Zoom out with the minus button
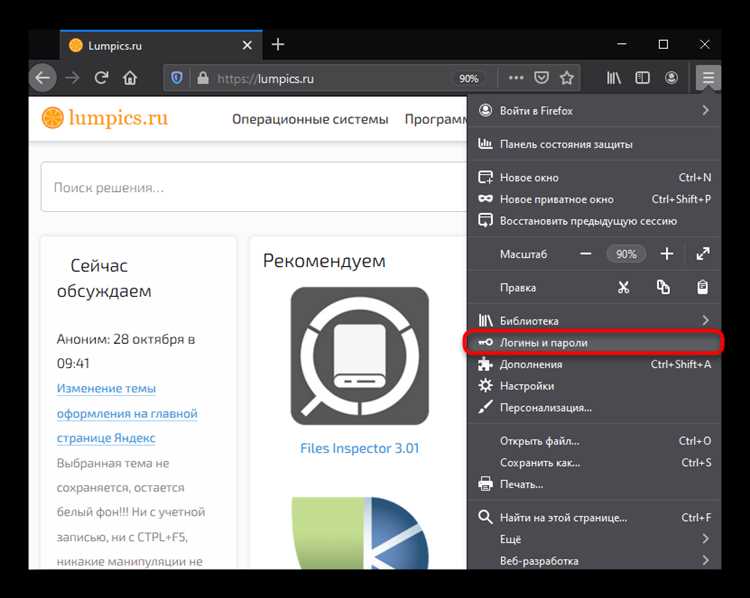Screen dimensions: 750x598 coord(585,254)
